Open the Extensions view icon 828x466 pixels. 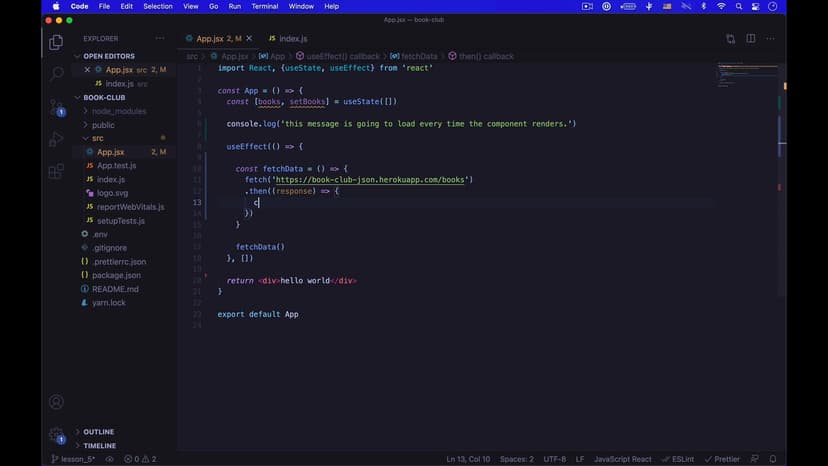click(x=57, y=171)
